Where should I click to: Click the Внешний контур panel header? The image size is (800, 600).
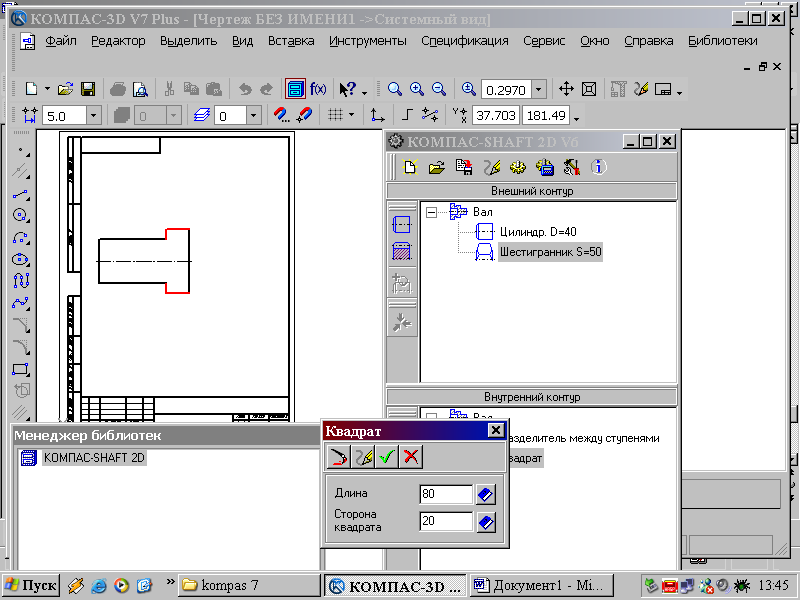(532, 191)
